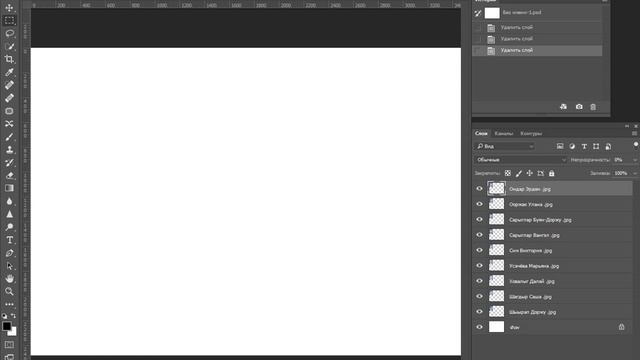
Task: Click the Quick Mask mode icon
Action: pos(9,345)
